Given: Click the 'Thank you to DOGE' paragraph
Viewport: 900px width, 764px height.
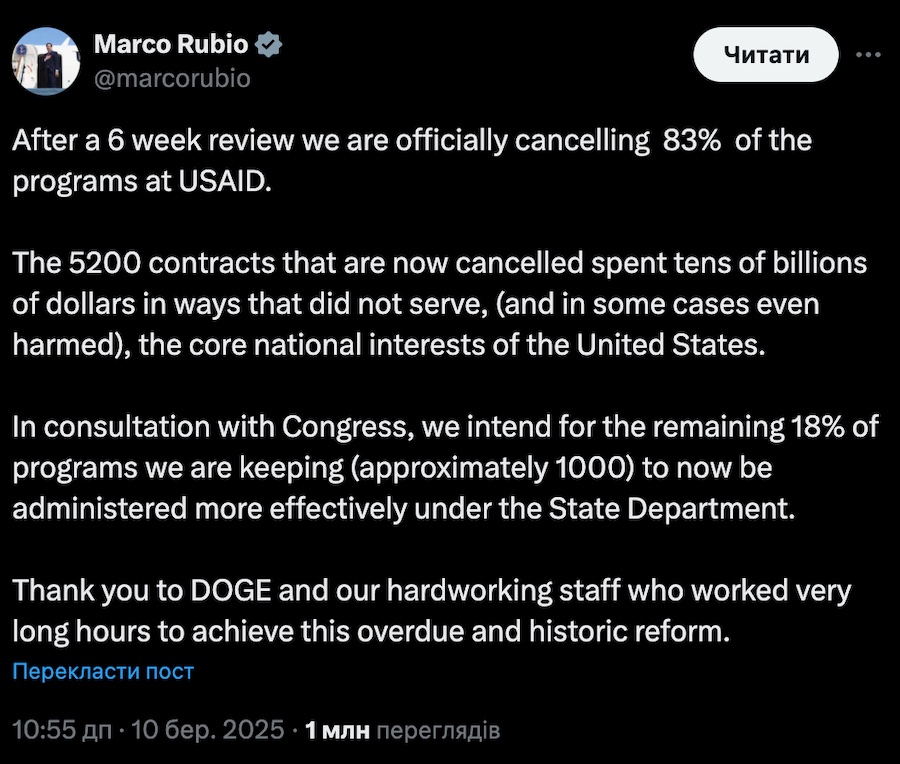Looking at the screenshot, I should point(430,610).
